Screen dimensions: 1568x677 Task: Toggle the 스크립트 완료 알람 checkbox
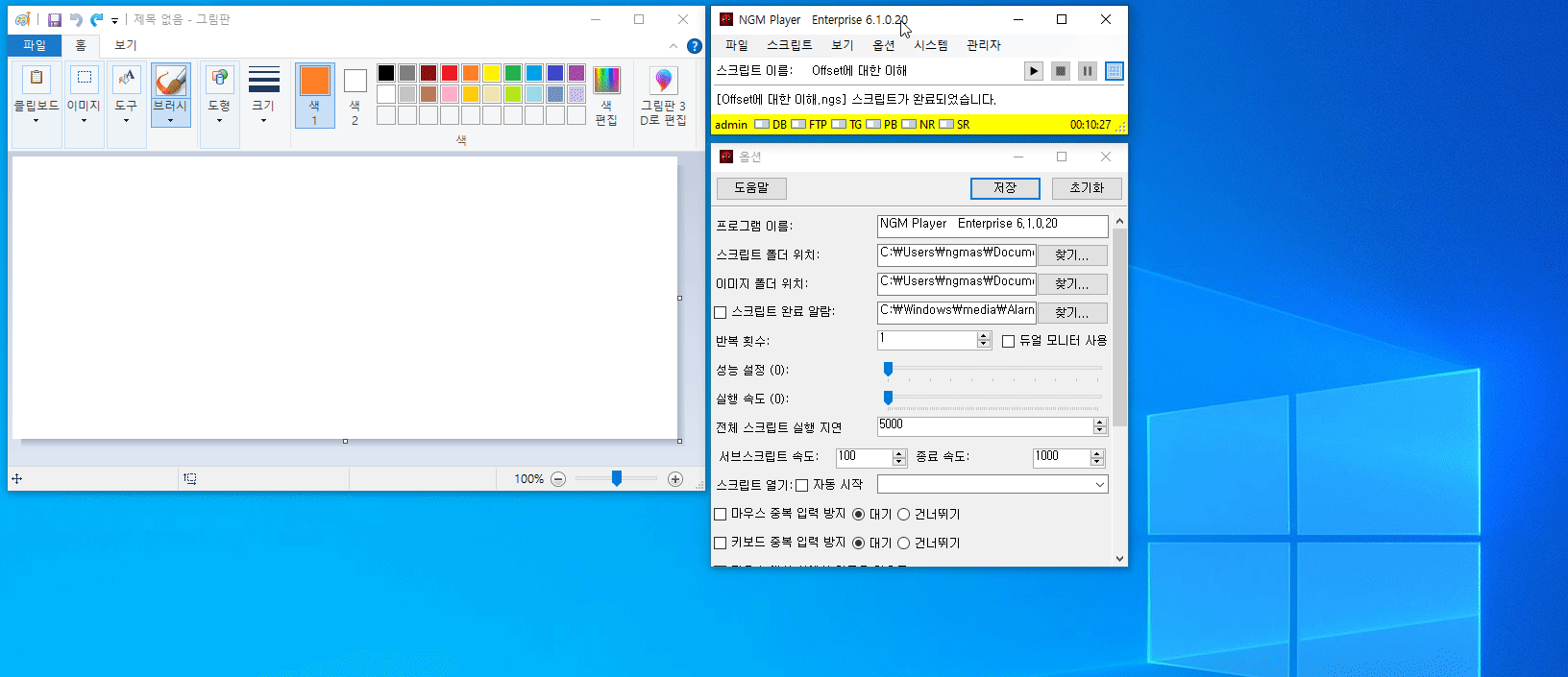(721, 312)
